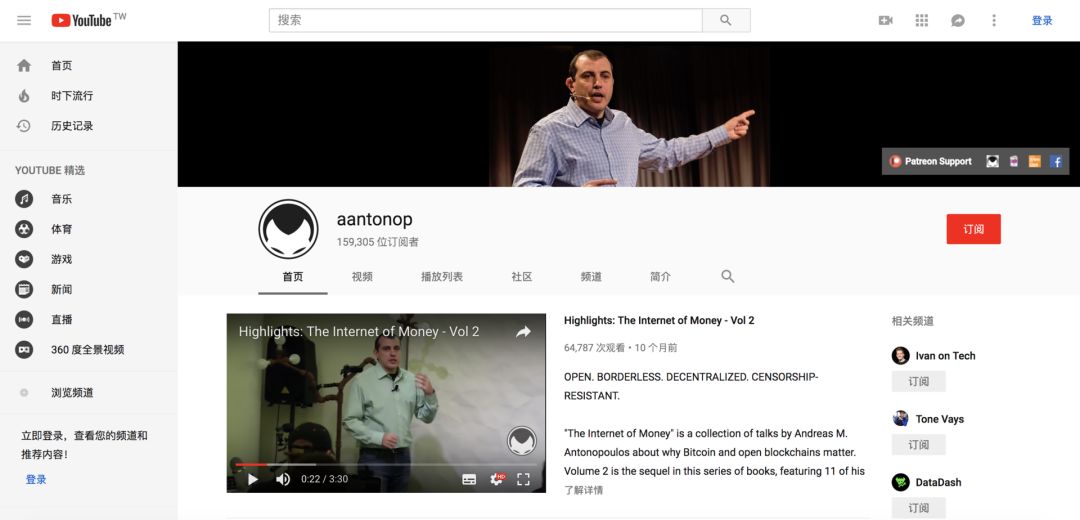
Task: Open the messages share bubble icon
Action: [957, 21]
